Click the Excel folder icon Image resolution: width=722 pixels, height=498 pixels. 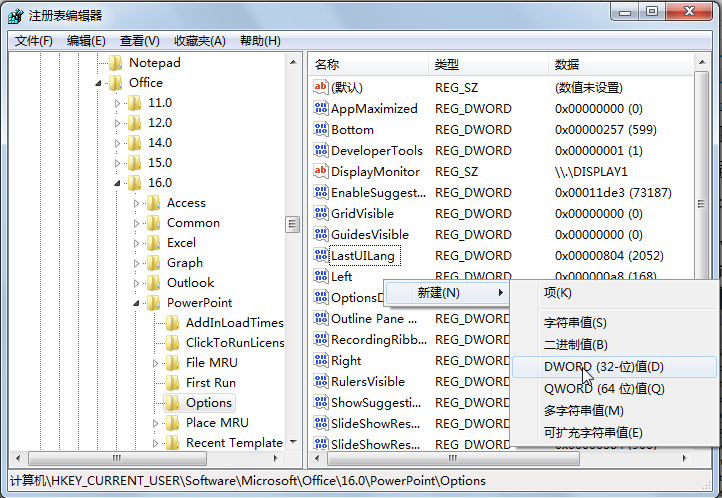[x=153, y=243]
